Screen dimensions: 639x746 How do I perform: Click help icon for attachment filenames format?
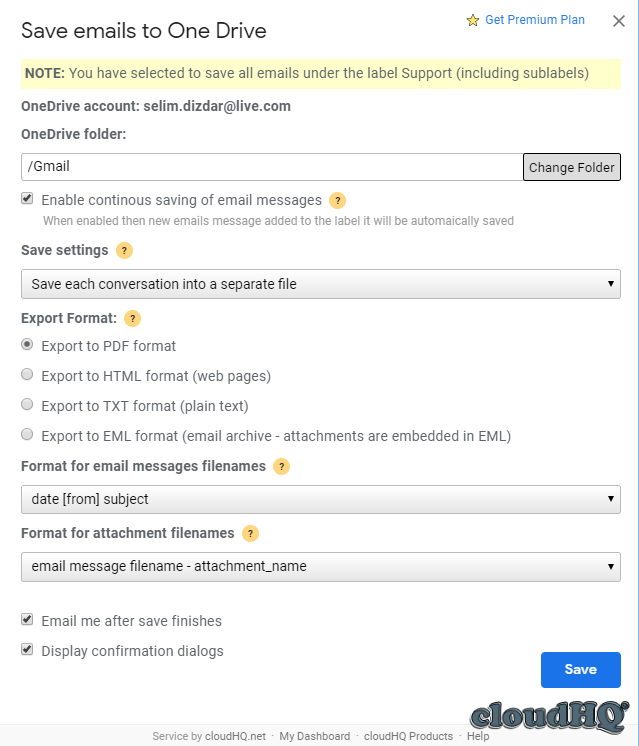(250, 533)
